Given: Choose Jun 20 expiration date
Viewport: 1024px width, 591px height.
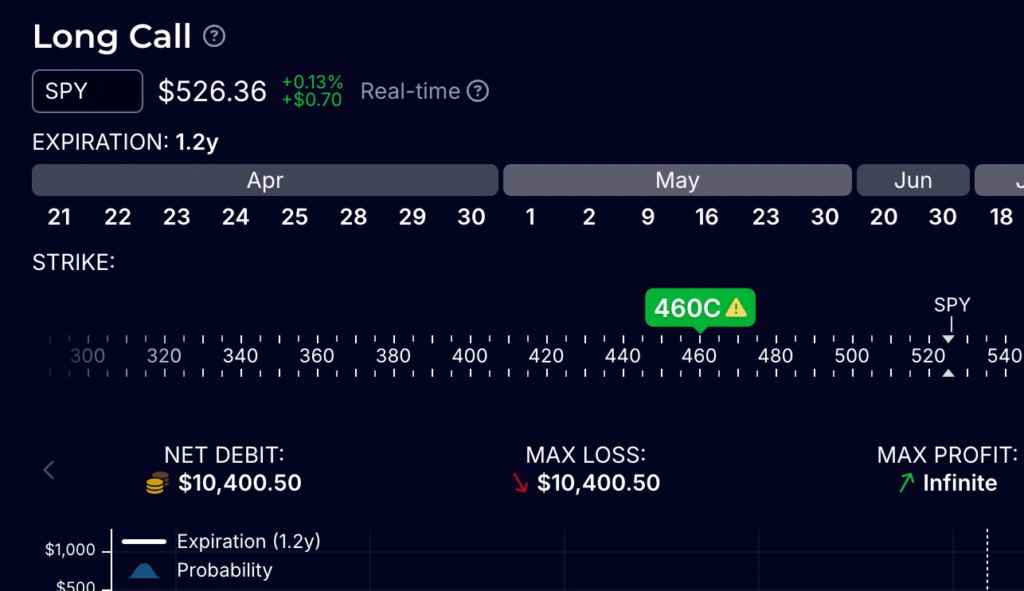Looking at the screenshot, I should pos(884,217).
